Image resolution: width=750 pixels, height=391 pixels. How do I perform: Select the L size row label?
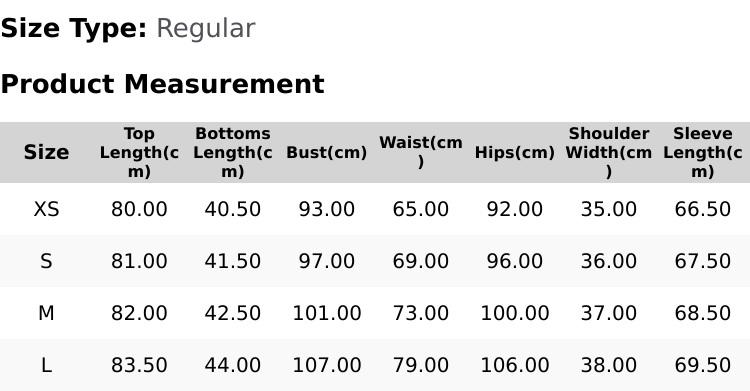point(46,366)
